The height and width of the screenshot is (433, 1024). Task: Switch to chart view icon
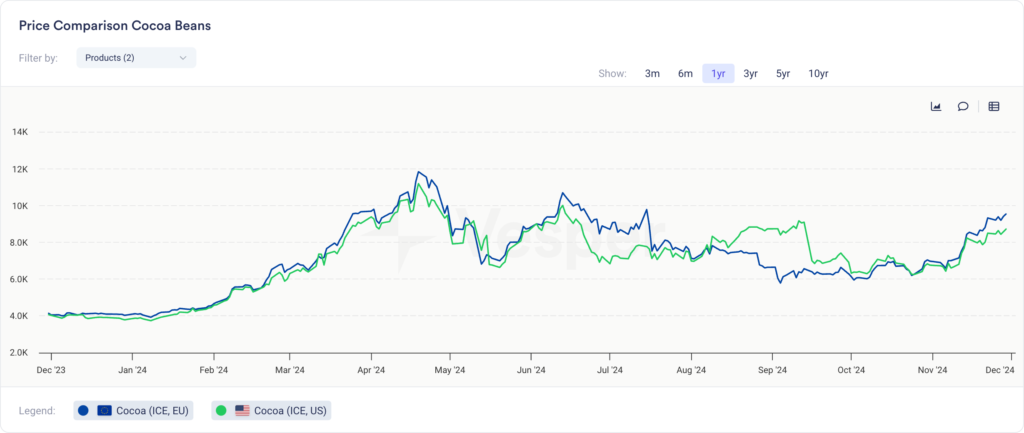[x=936, y=106]
